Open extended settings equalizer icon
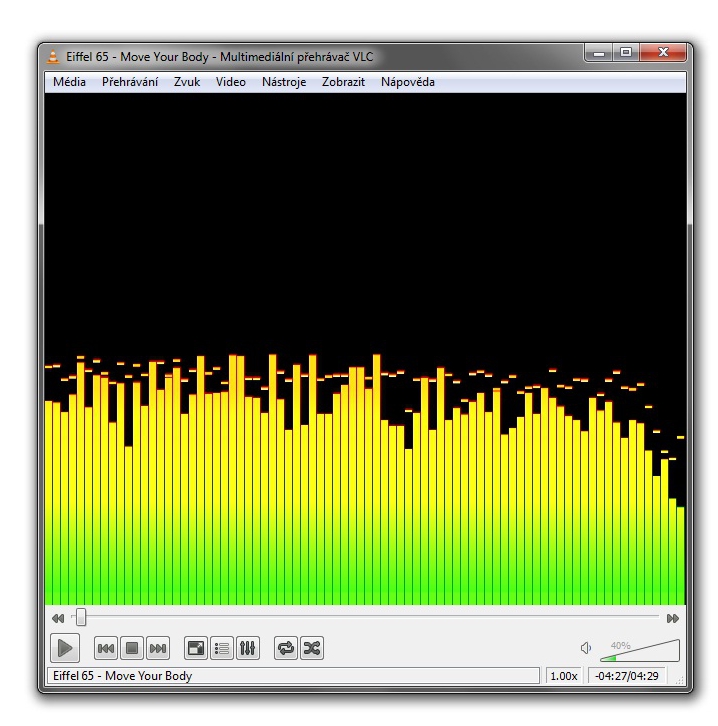Screen dimensions: 718x726 (248, 648)
